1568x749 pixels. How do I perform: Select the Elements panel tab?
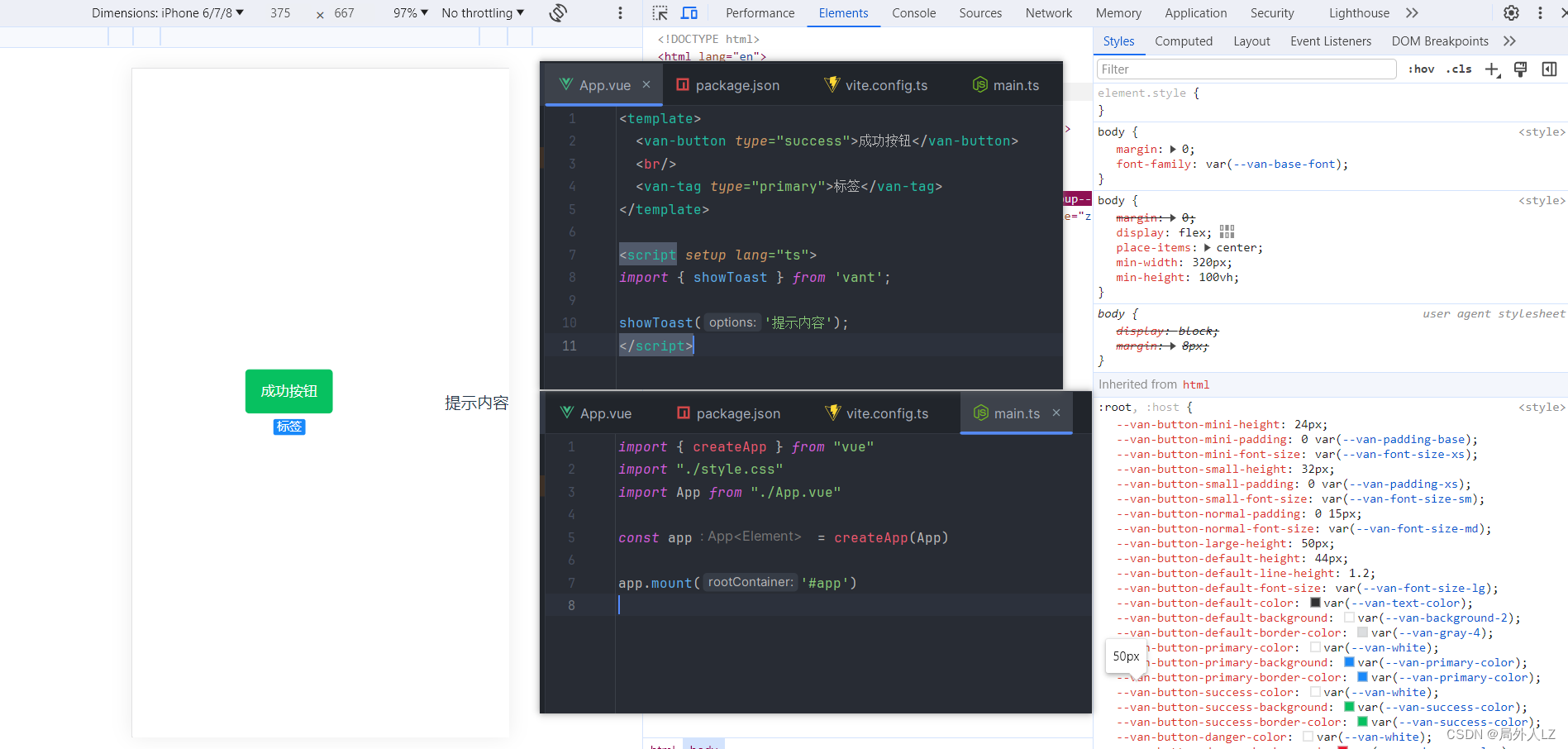point(843,13)
